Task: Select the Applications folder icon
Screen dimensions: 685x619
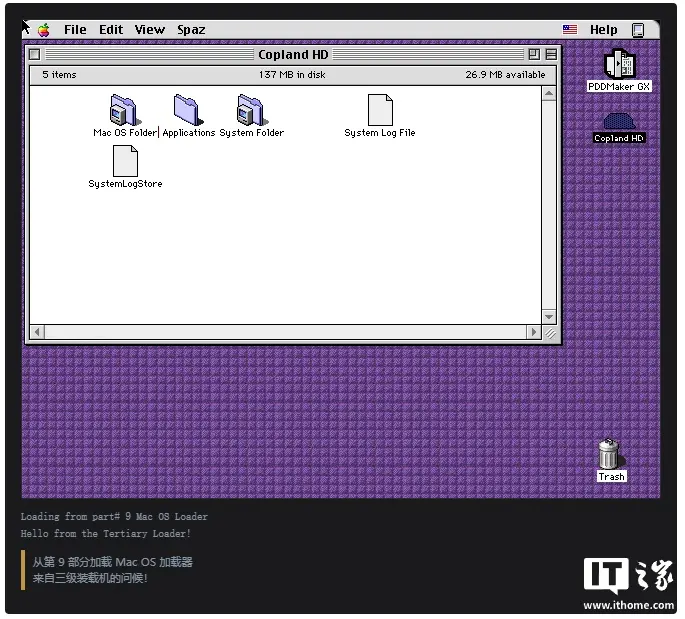Action: pyautogui.click(x=188, y=110)
